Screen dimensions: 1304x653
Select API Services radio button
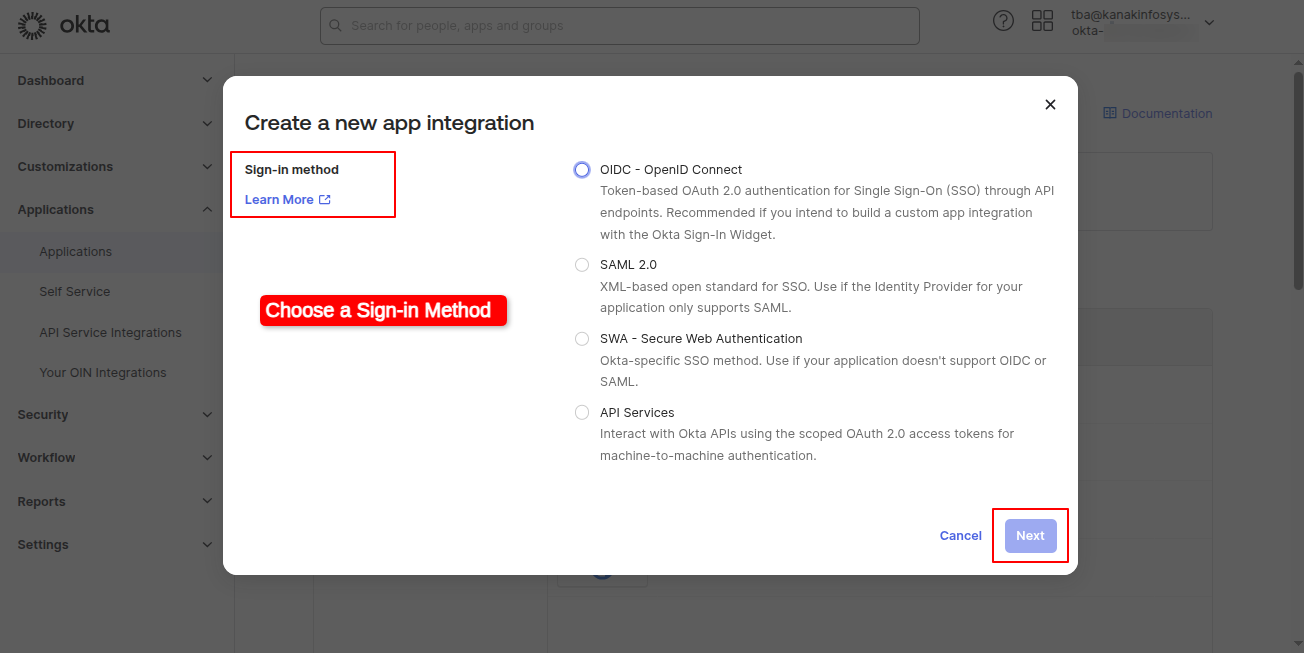click(x=582, y=412)
